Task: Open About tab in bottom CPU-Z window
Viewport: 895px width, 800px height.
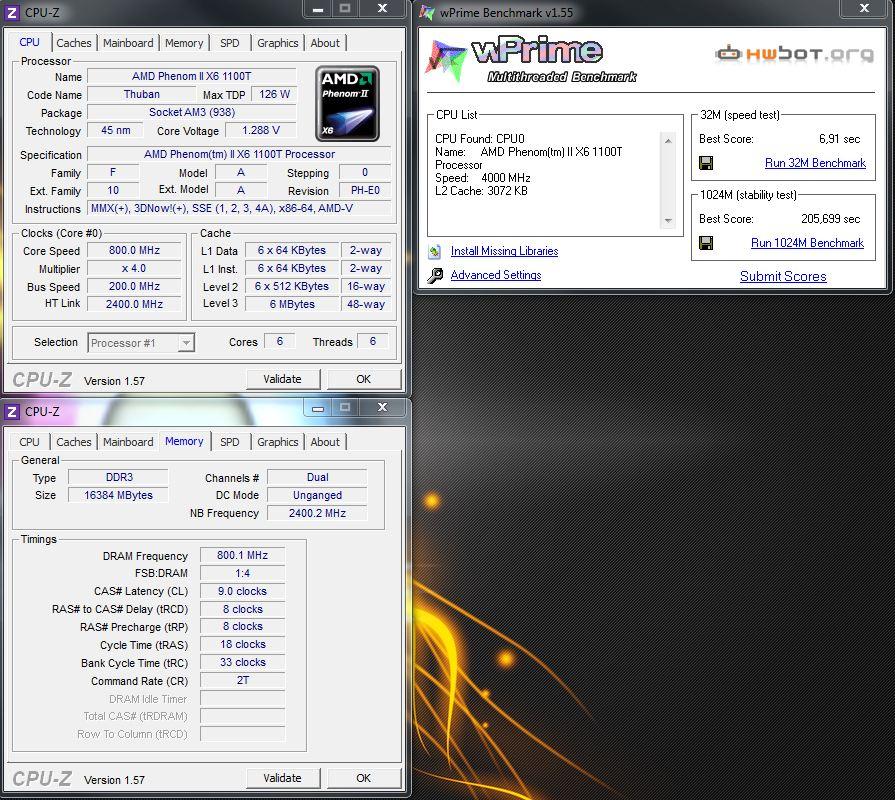Action: [x=325, y=442]
